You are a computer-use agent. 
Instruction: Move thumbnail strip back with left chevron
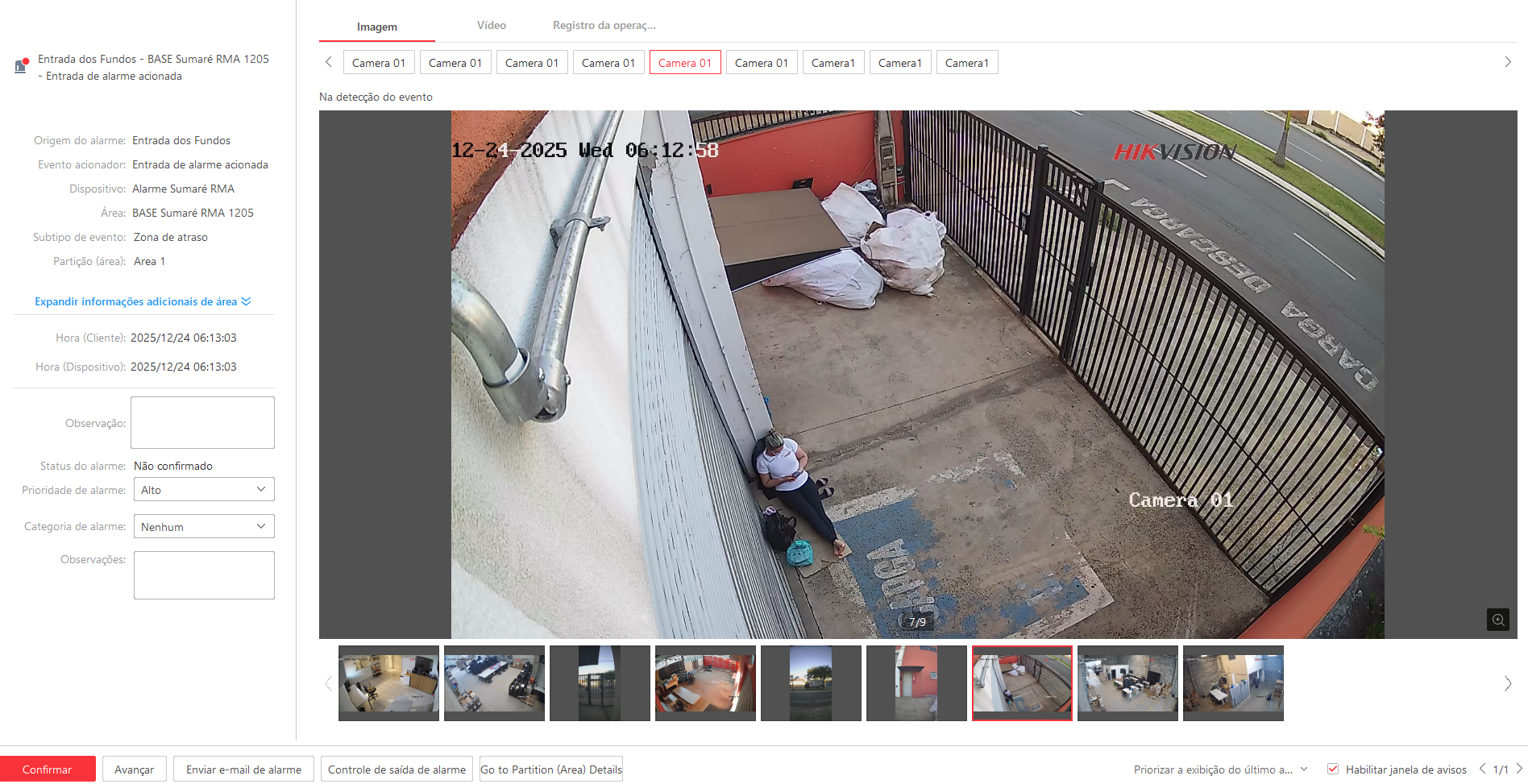[328, 683]
